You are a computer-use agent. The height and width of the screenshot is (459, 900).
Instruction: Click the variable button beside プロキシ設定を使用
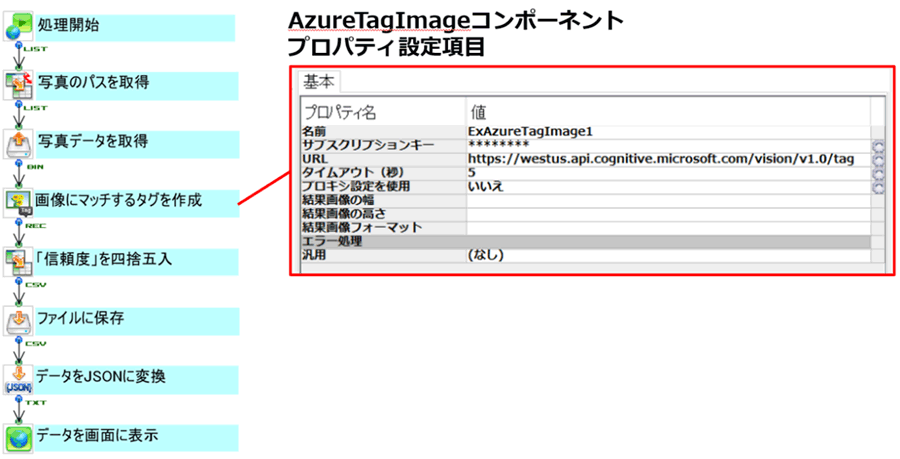878,188
